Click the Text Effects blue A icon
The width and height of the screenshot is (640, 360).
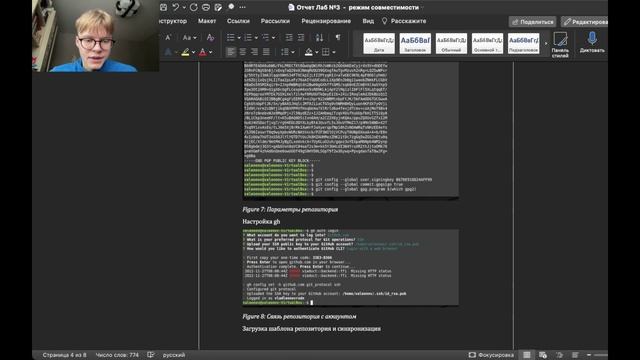click(x=168, y=52)
